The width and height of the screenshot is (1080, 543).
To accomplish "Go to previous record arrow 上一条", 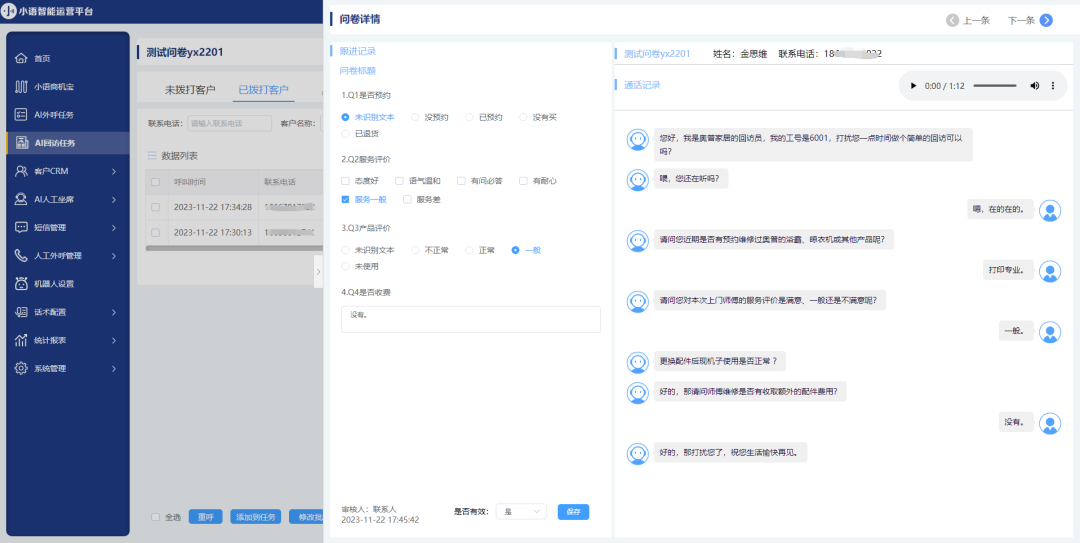I will [x=953, y=20].
